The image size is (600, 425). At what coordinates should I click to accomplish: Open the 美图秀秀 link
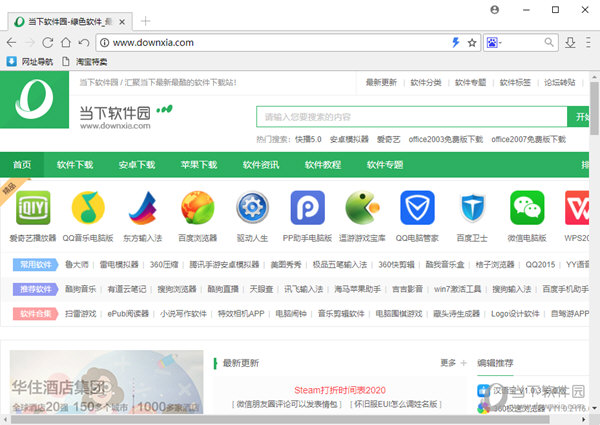coord(286,264)
